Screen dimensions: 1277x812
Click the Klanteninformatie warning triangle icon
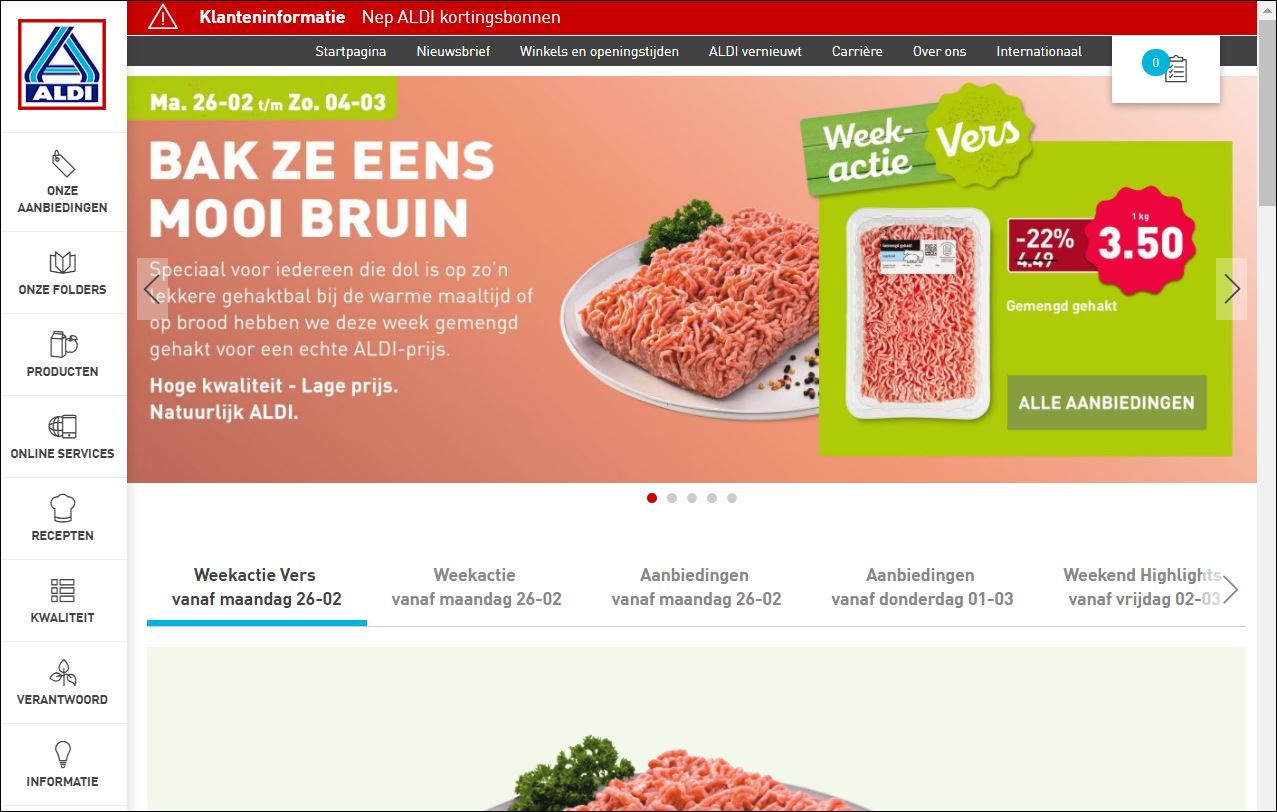click(x=162, y=17)
